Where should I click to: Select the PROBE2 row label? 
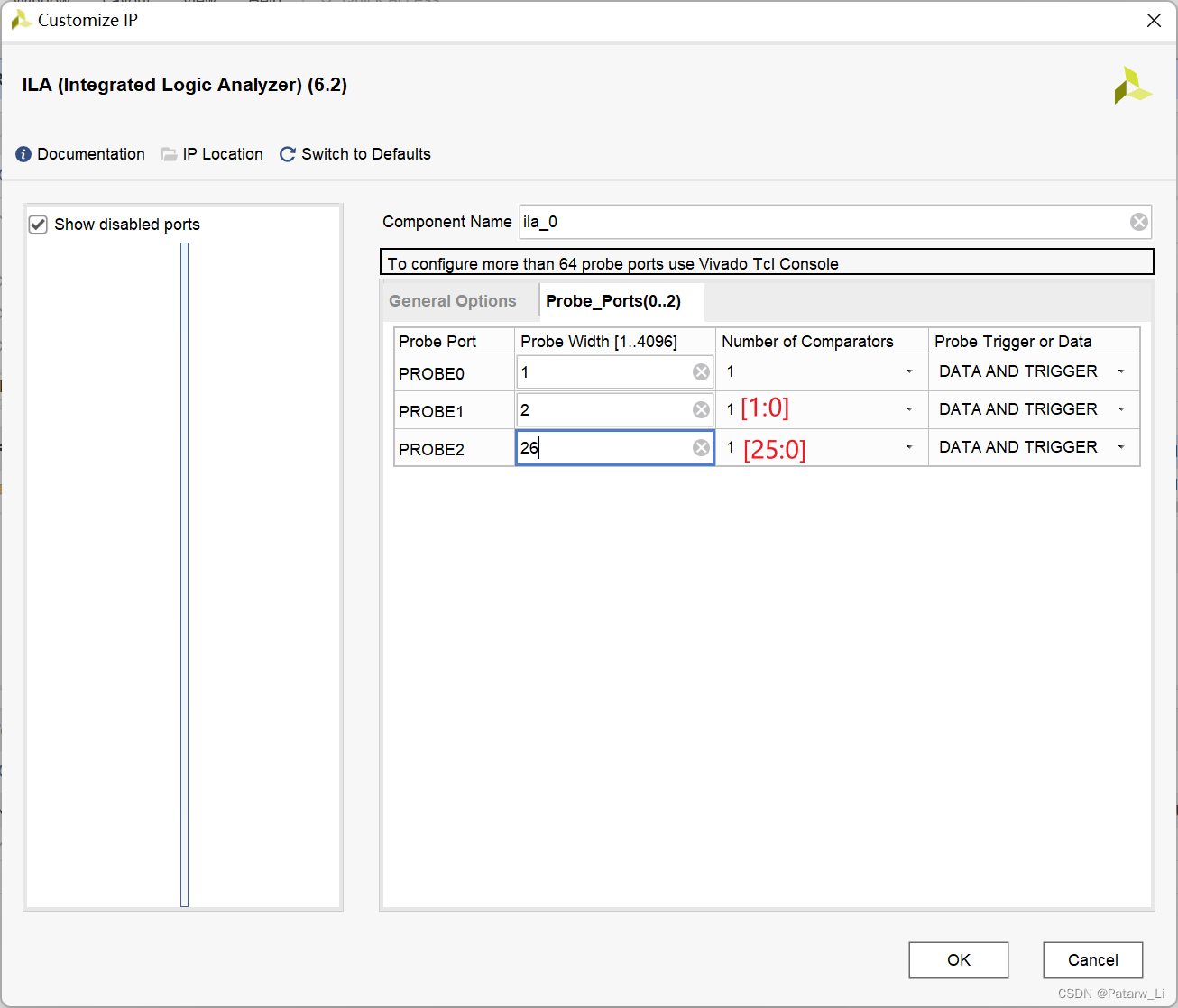[432, 449]
